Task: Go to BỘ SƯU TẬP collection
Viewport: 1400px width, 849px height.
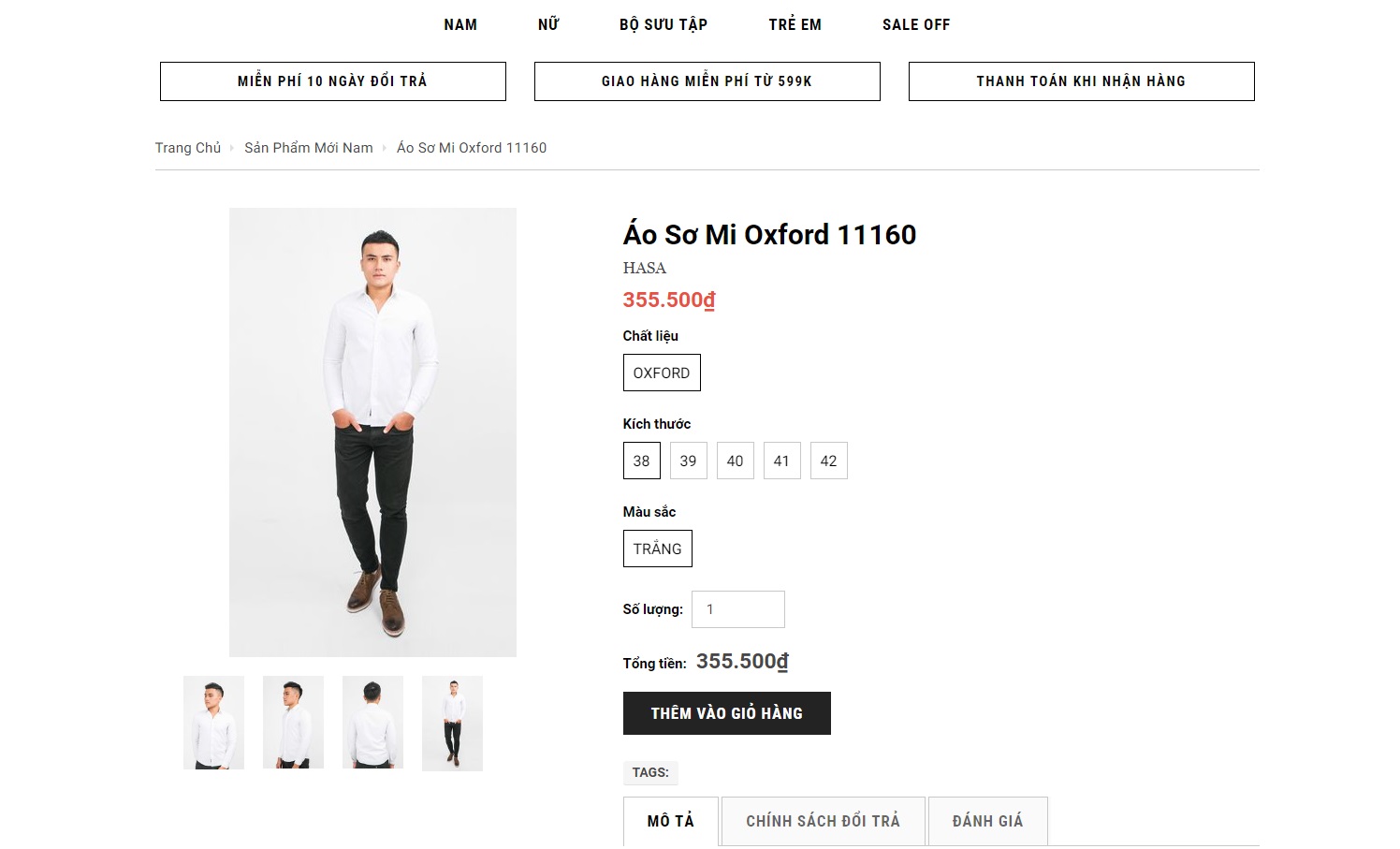Action: click(664, 24)
